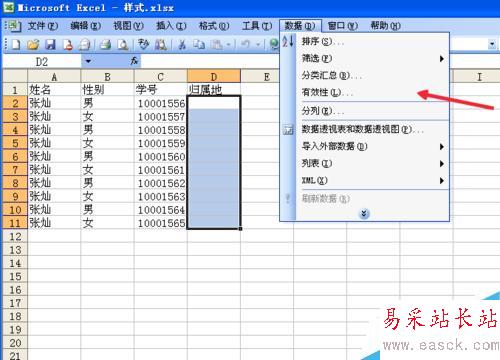Select column C header
Screen dimensions: 500x360
coord(161,77)
